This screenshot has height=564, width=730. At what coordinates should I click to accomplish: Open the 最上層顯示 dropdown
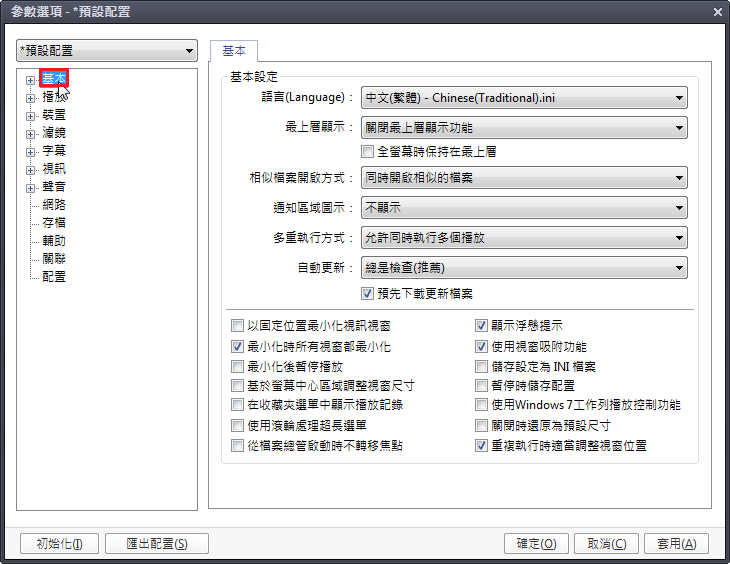524,128
